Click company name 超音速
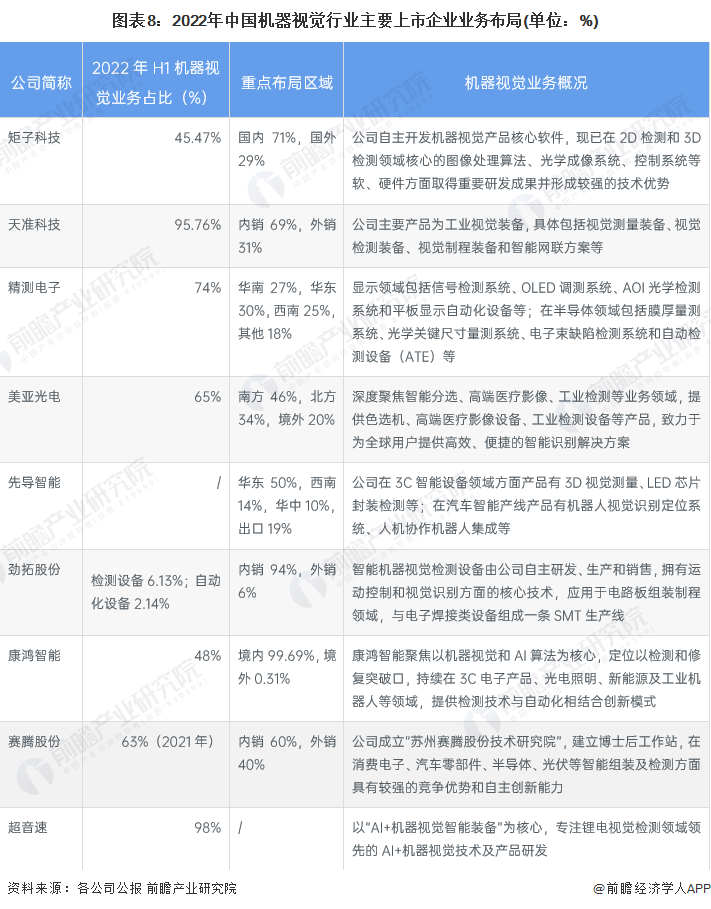This screenshot has height=909, width=711. click(27, 827)
